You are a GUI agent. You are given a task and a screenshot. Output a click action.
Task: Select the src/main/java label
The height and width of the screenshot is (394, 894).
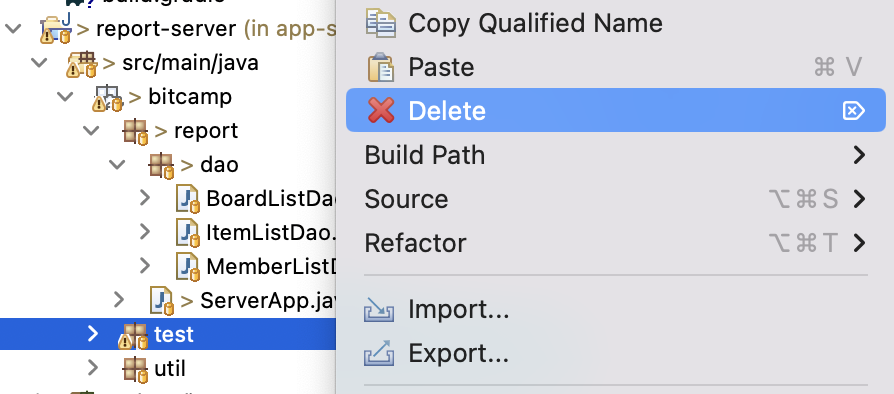[x=190, y=63]
